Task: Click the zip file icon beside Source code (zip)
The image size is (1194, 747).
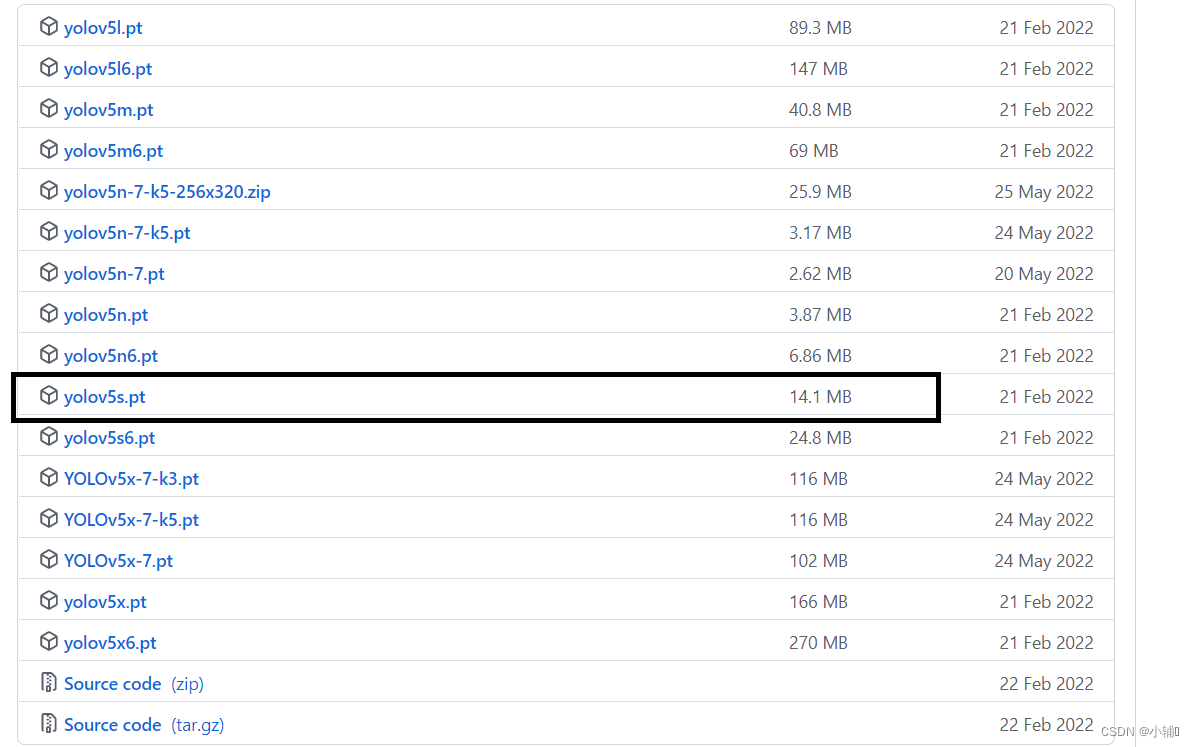Action: coord(49,683)
